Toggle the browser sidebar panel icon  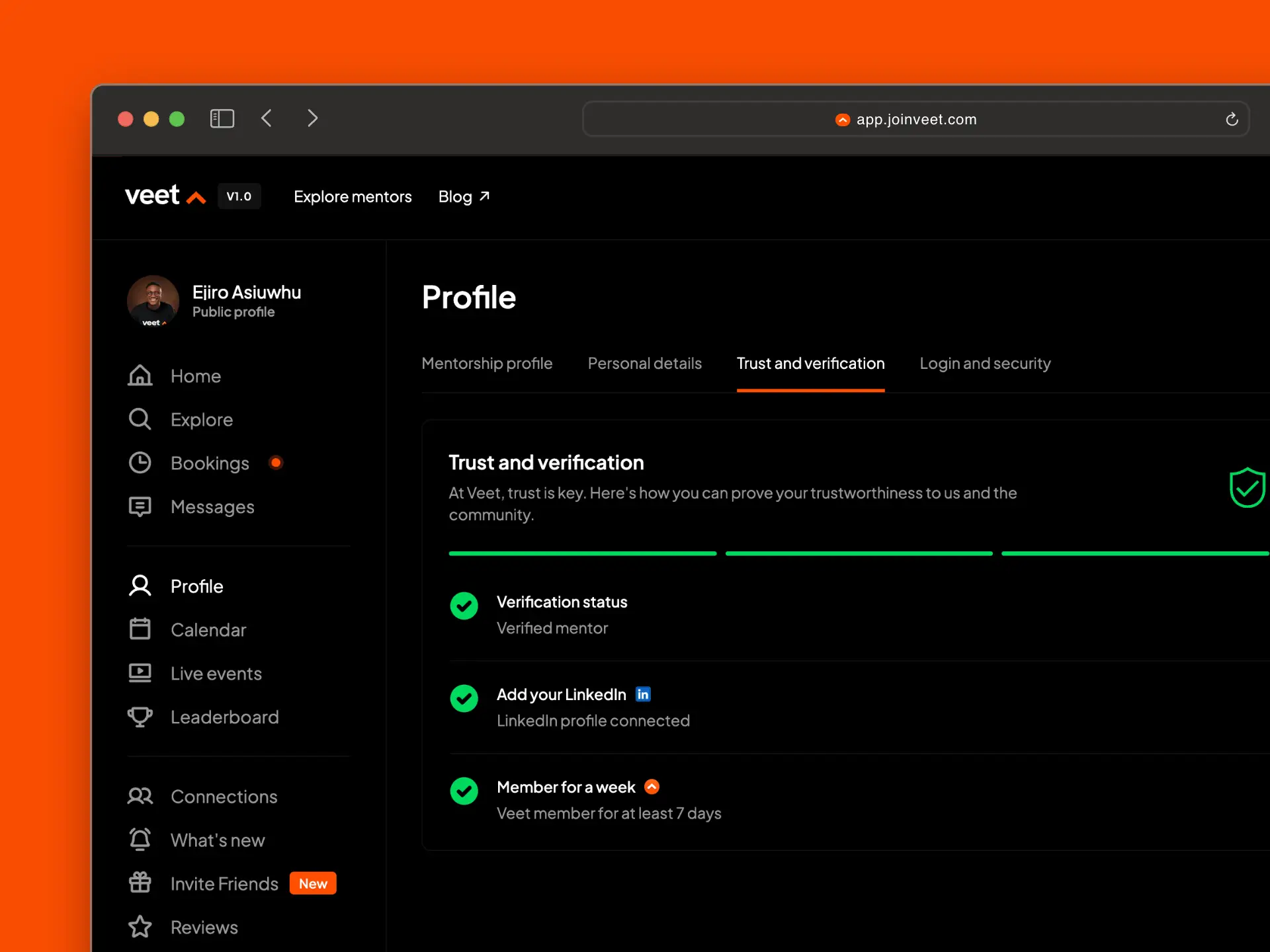coord(222,119)
